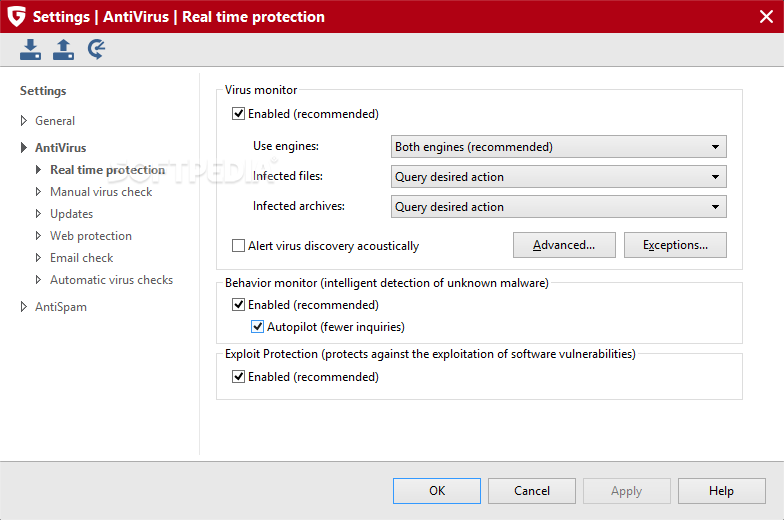Click the reset settings arrow icon
Screen dimensions: 784x520
96,50
